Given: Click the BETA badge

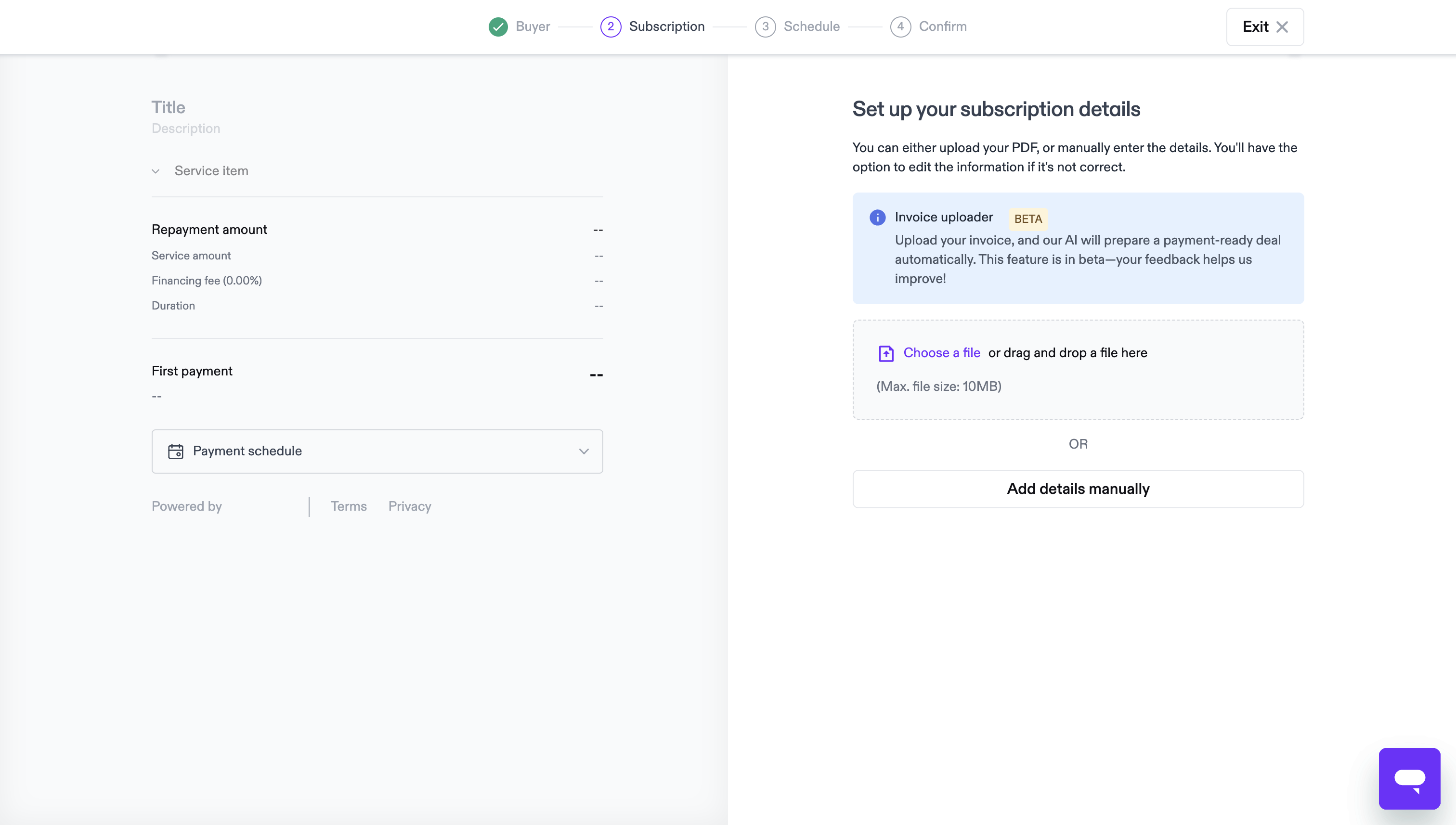Looking at the screenshot, I should point(1028,219).
